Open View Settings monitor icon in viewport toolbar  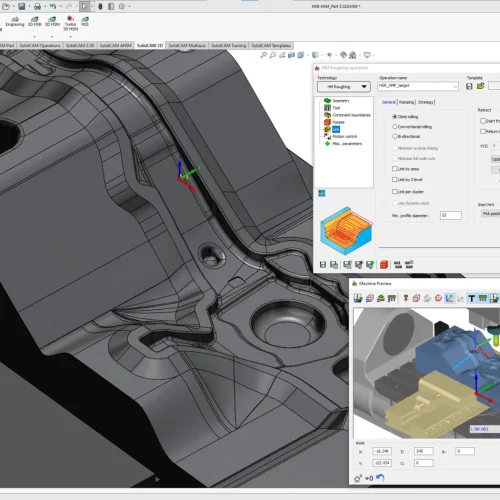pyautogui.click(x=367, y=55)
